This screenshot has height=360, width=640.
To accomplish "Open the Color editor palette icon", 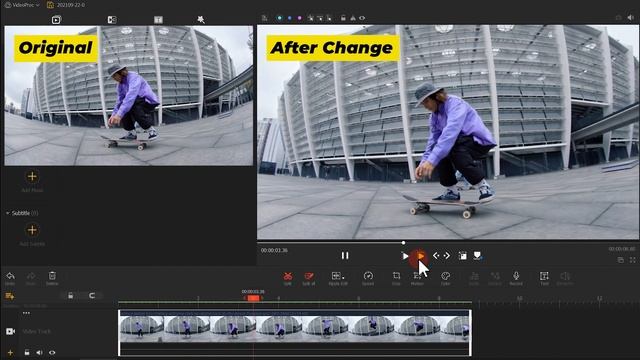I will coord(445,276).
